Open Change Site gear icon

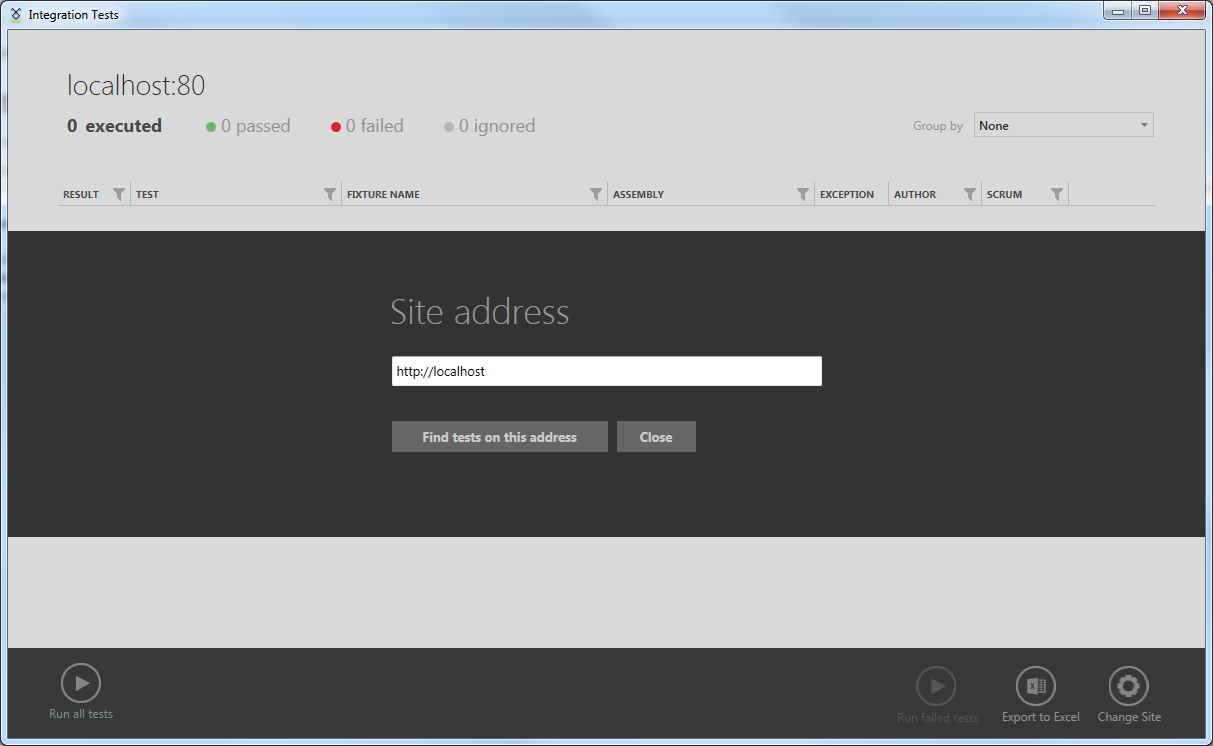[x=1128, y=686]
